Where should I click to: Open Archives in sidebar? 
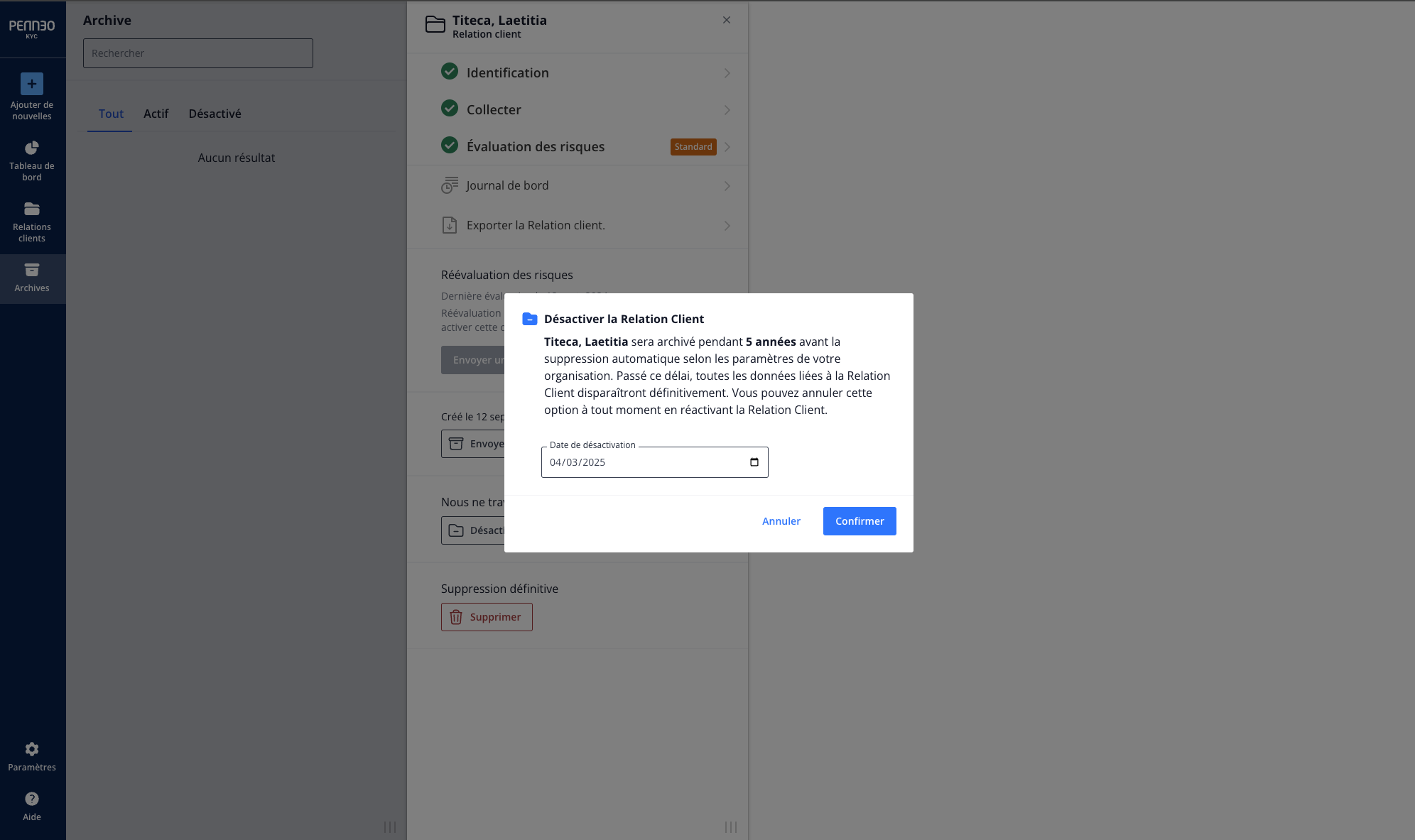32,278
